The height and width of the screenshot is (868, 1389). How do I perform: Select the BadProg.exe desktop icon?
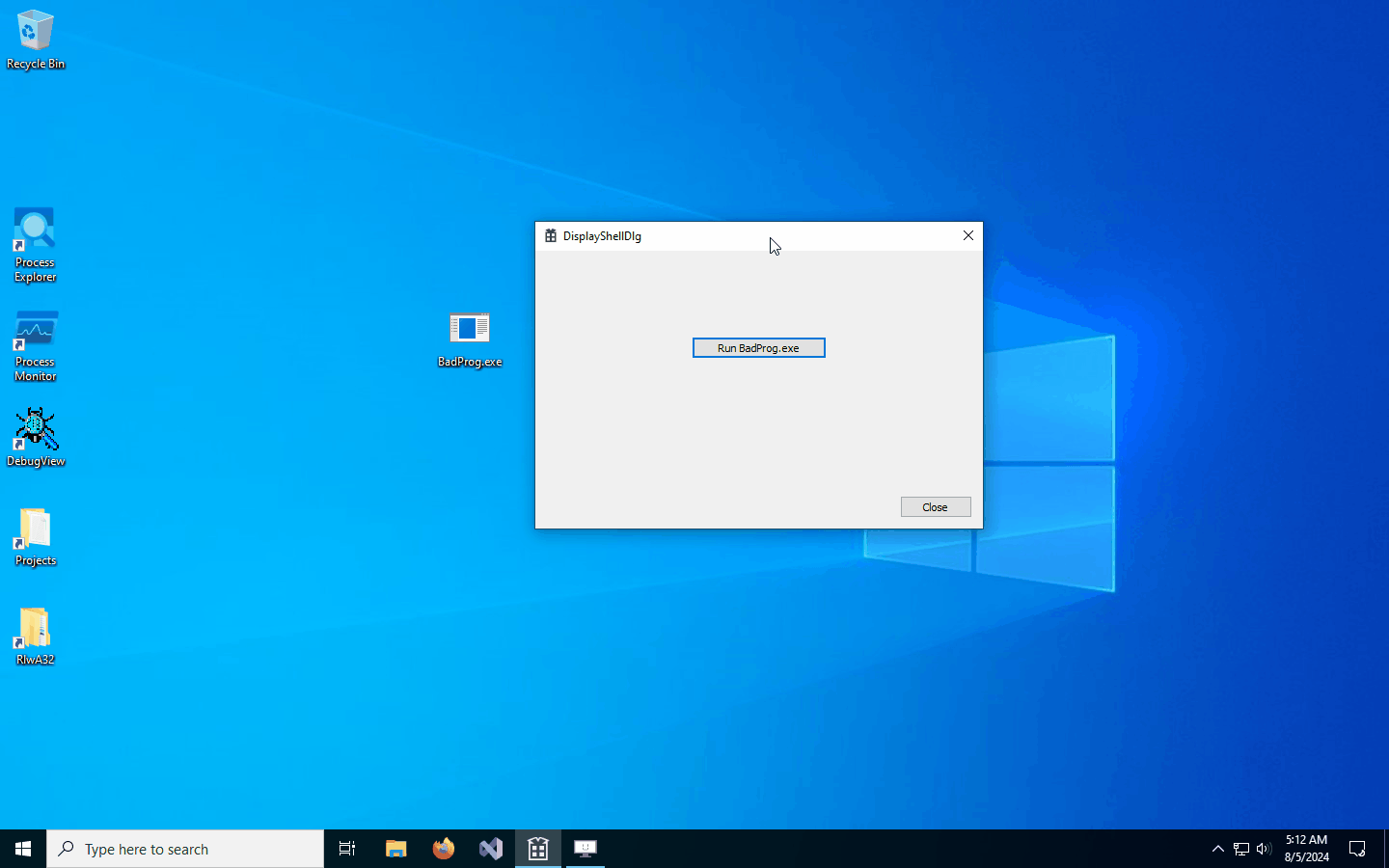470,339
